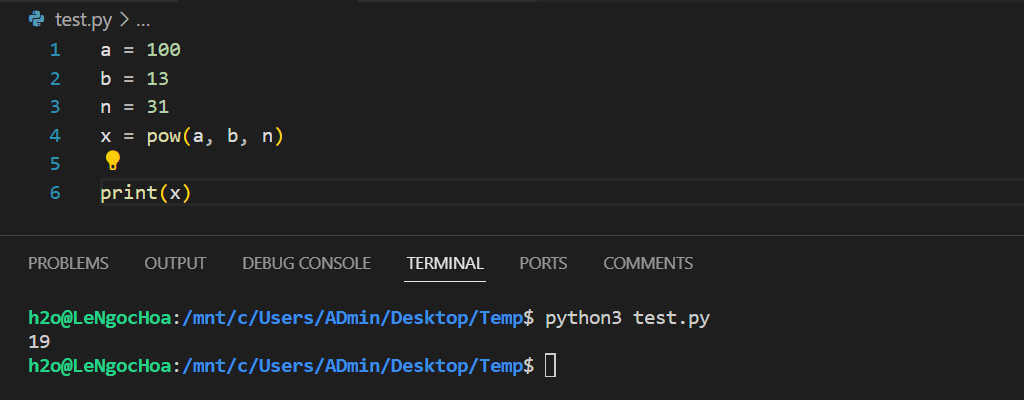Show the DEBUG CONSOLE tab

[306, 264]
